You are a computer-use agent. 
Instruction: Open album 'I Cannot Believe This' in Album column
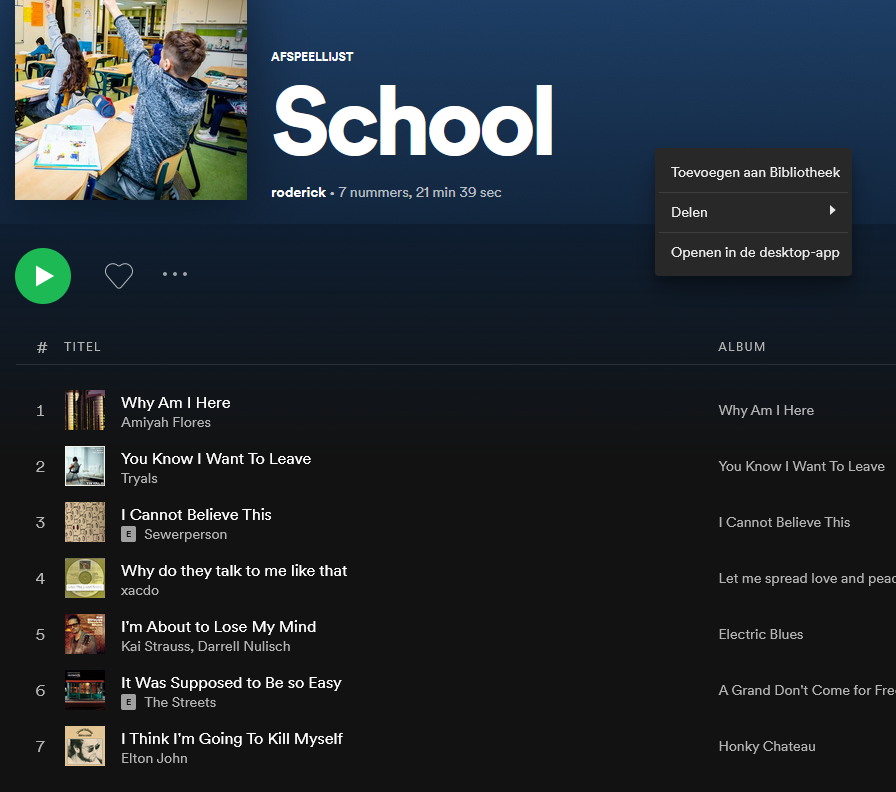[x=784, y=522]
